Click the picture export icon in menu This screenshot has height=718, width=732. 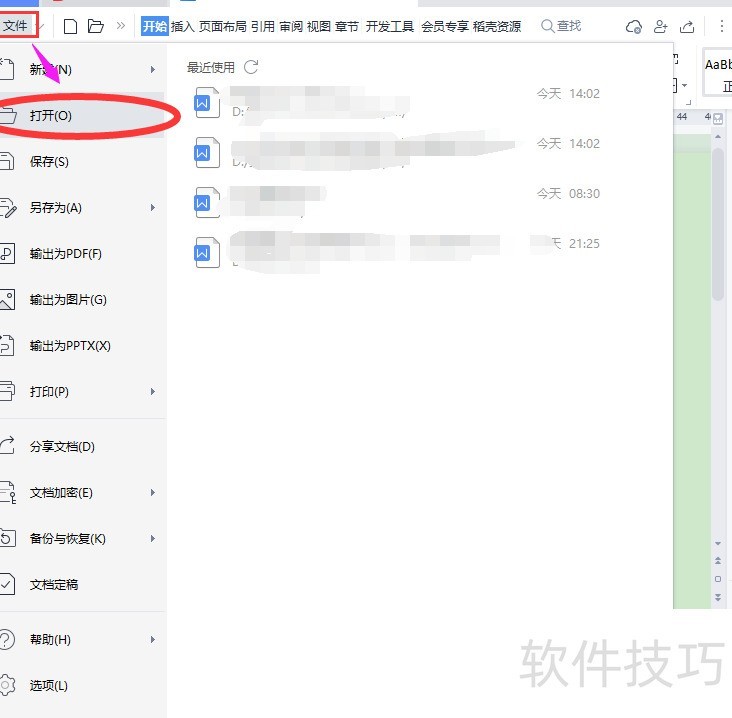7,299
